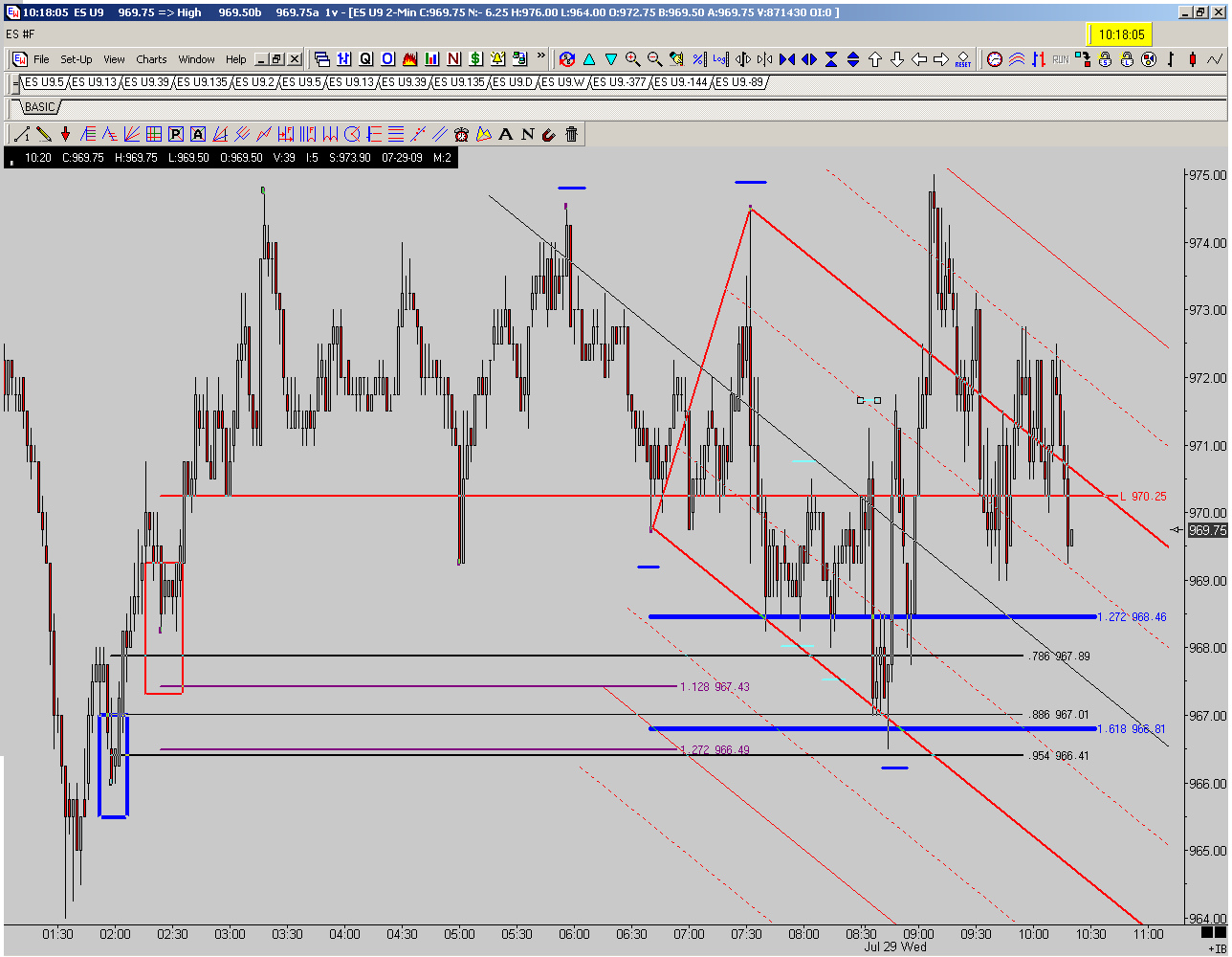The height and width of the screenshot is (957, 1232).
Task: Select the red down arrow marker tool
Action: [x=65, y=134]
